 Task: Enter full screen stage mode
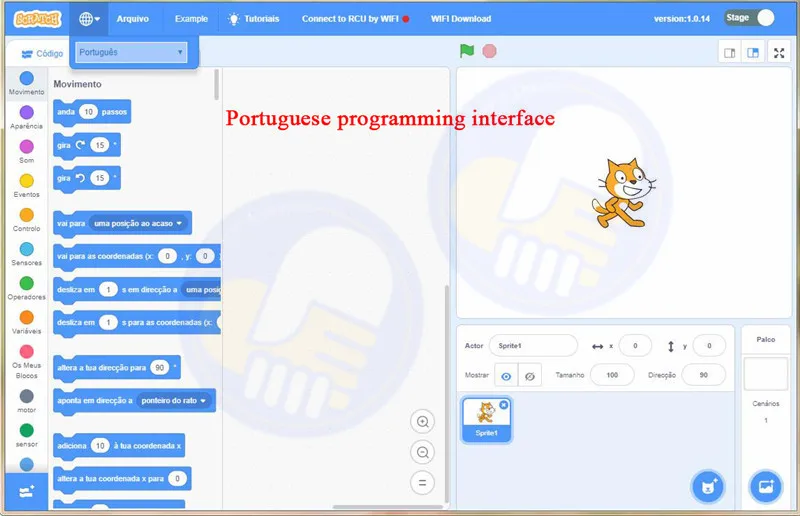pos(779,53)
